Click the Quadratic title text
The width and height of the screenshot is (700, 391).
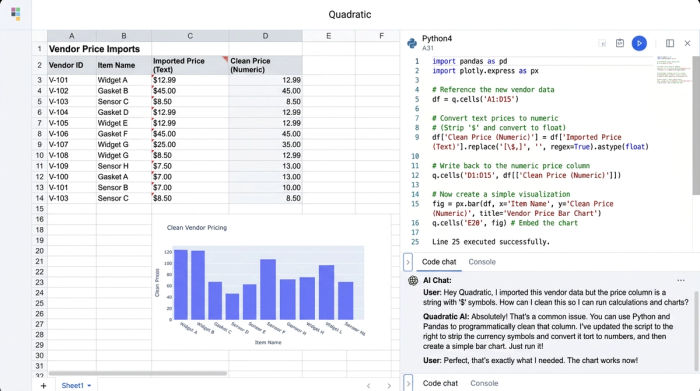(x=350, y=14)
